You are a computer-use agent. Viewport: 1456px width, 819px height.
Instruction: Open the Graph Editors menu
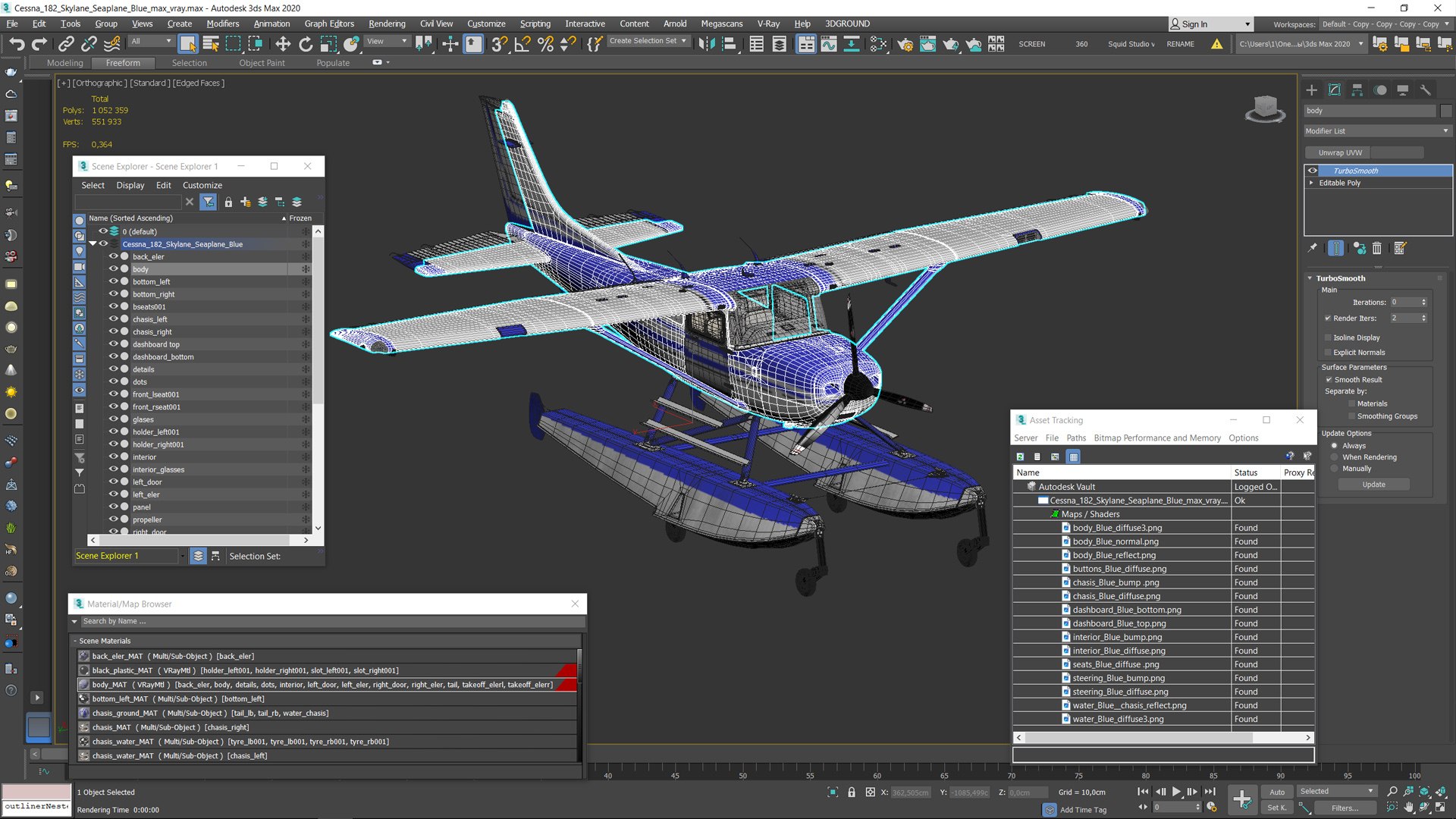[x=329, y=24]
